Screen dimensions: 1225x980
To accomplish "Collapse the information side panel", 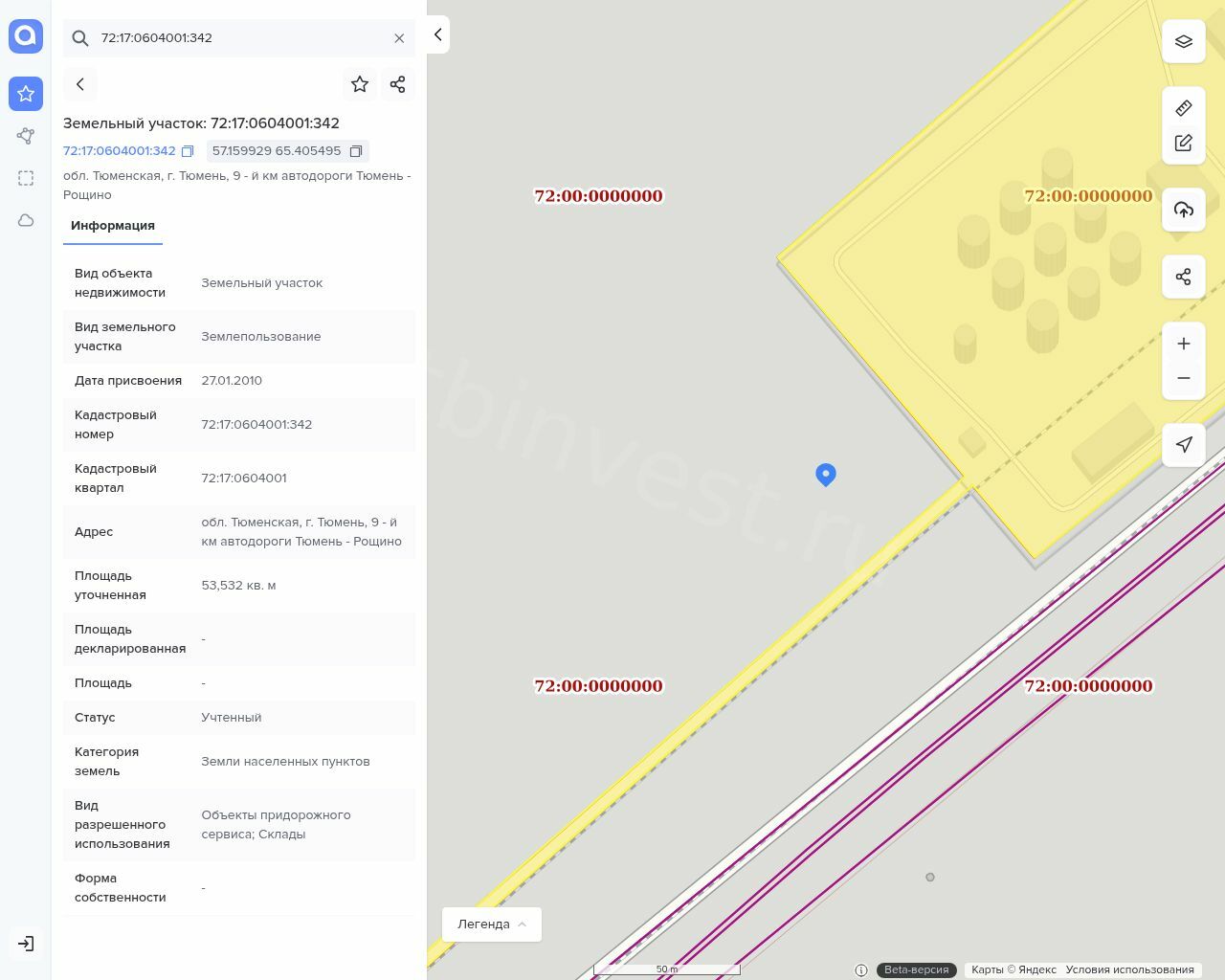I will pyautogui.click(x=438, y=34).
